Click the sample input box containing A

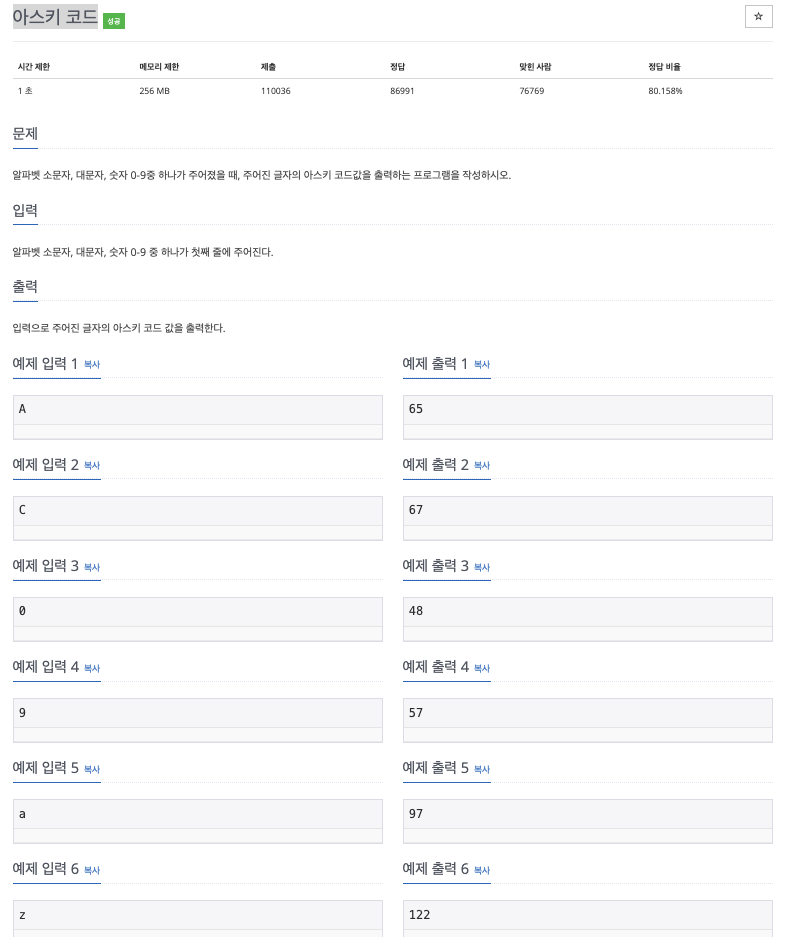click(197, 410)
